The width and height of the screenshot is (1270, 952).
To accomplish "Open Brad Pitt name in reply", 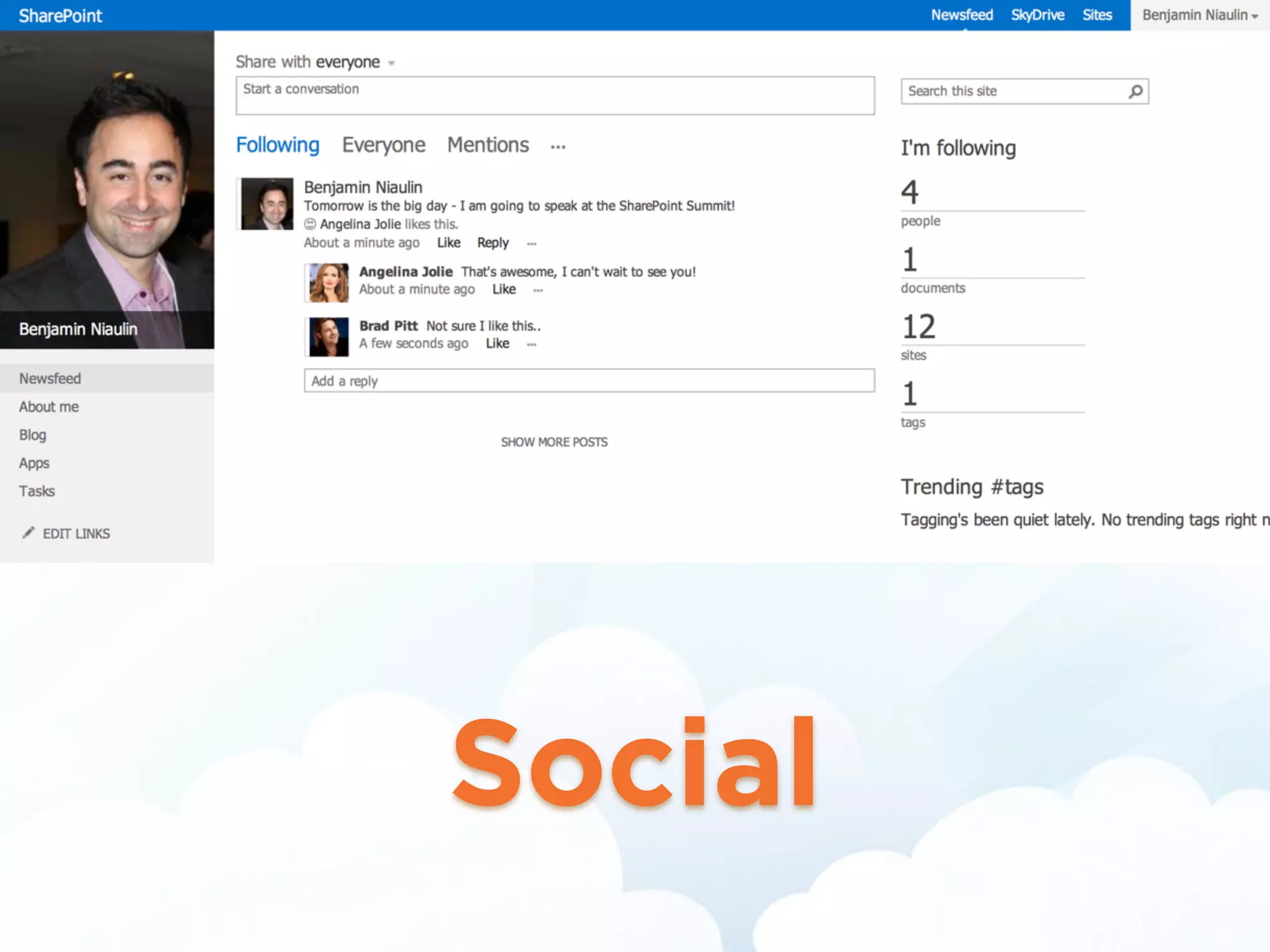I will 389,326.
